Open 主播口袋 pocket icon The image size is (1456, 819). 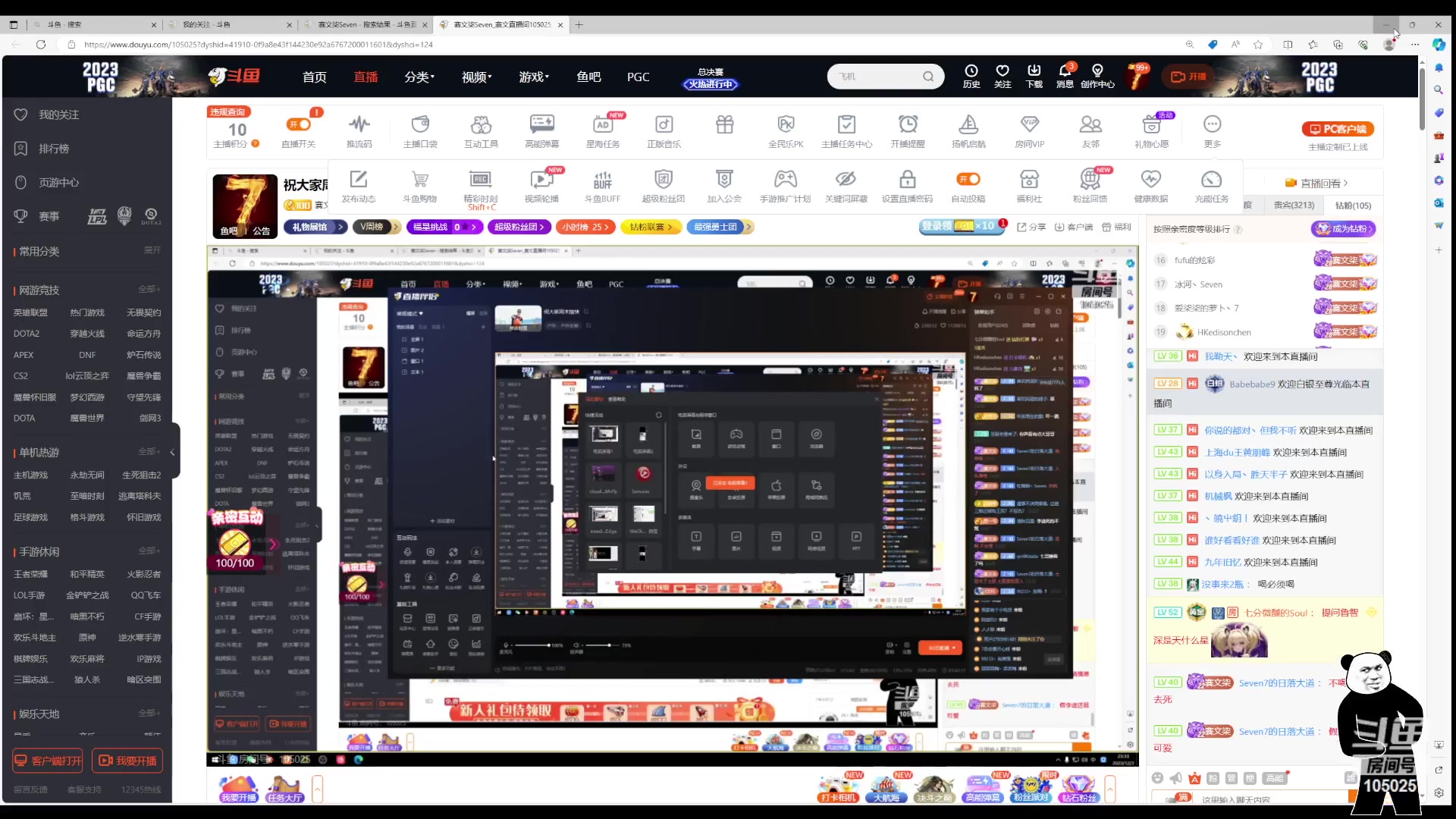(420, 130)
